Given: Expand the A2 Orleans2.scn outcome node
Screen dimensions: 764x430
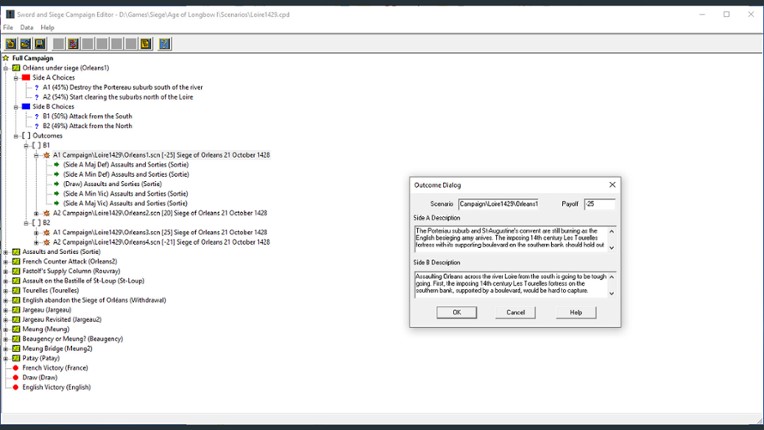Looking at the screenshot, I should [36, 213].
